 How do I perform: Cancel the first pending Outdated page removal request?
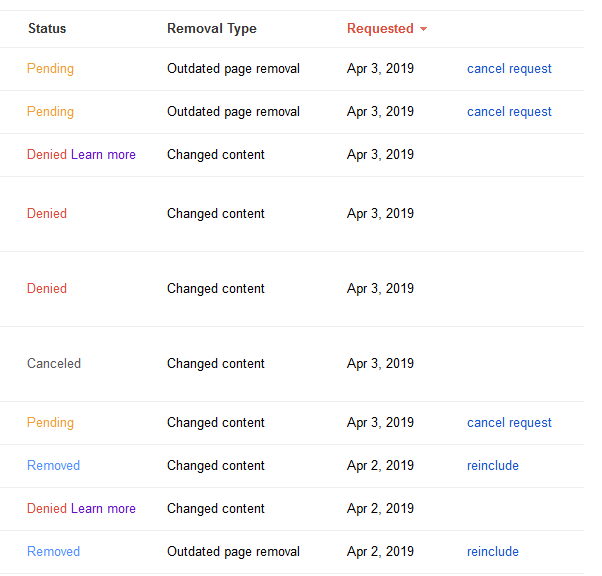[x=509, y=69]
